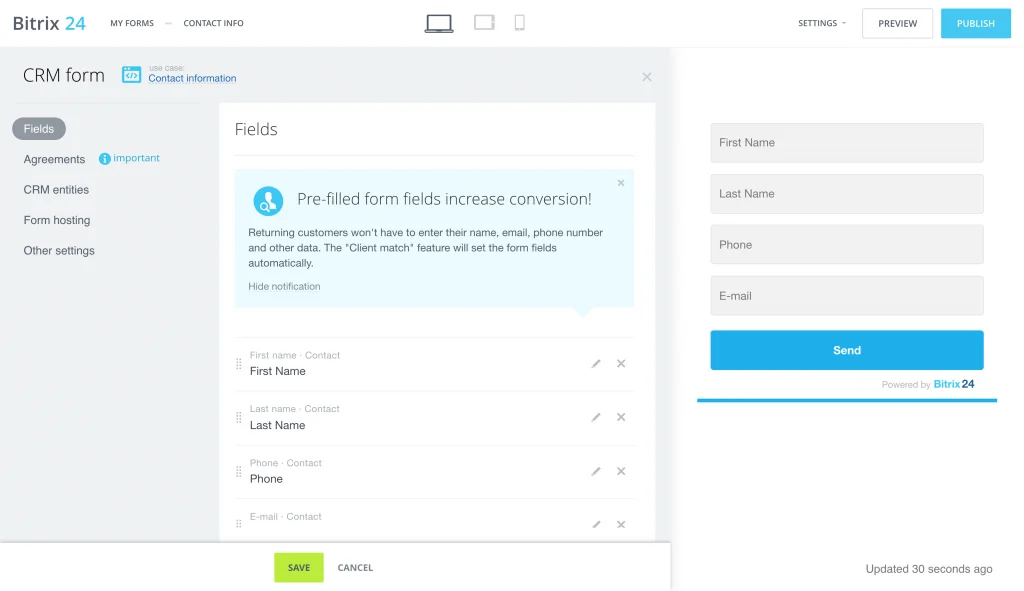Navigate to My Forms breadcrumb
The image size is (1024, 591).
(132, 23)
